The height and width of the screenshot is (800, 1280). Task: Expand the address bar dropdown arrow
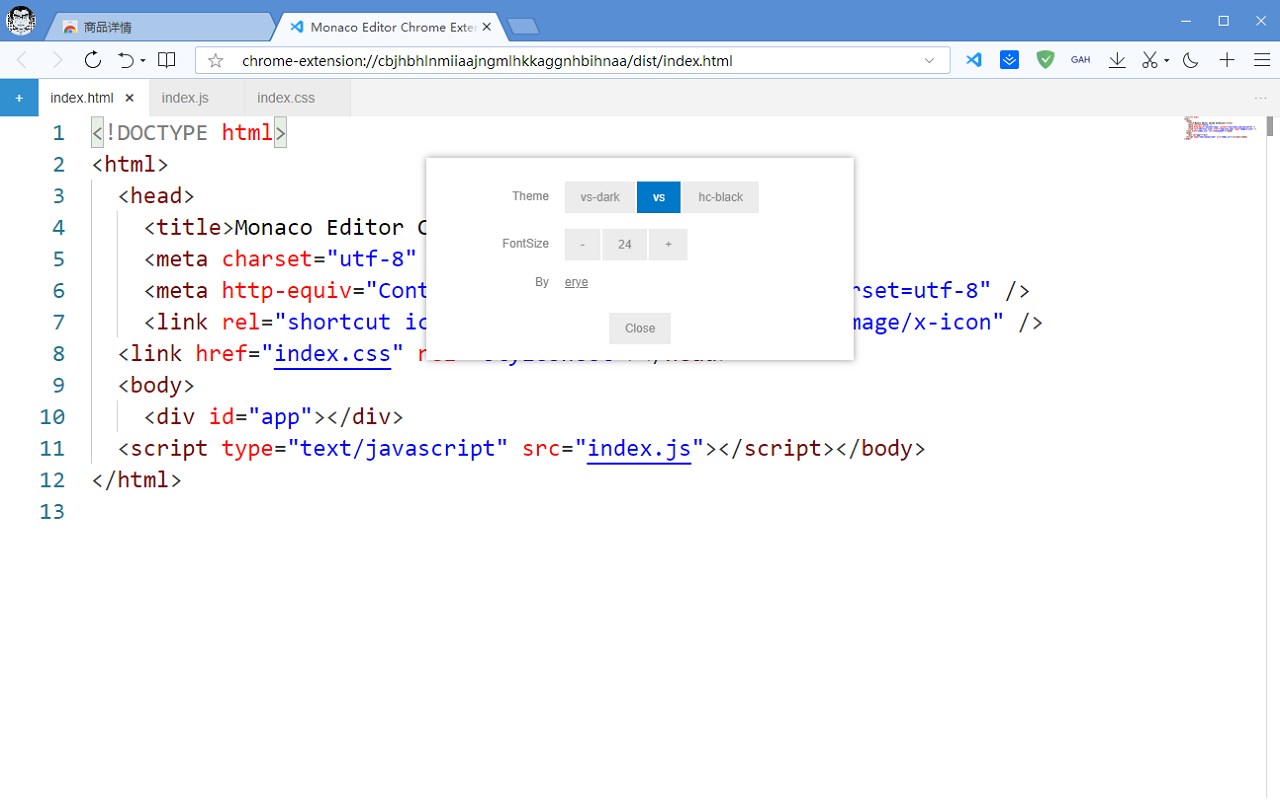(x=930, y=61)
